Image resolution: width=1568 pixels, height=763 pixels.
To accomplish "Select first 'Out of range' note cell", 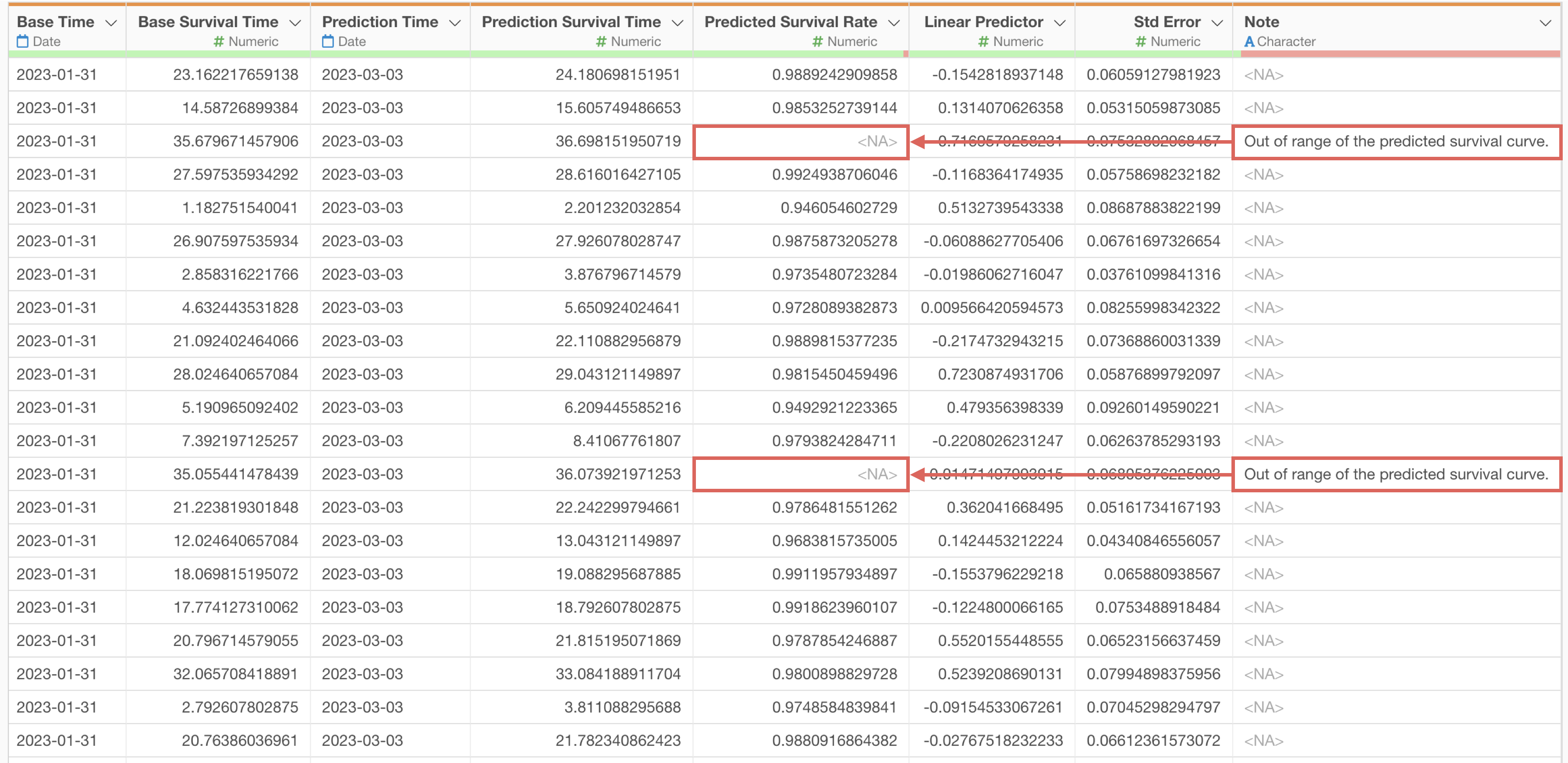I will pyautogui.click(x=1396, y=142).
